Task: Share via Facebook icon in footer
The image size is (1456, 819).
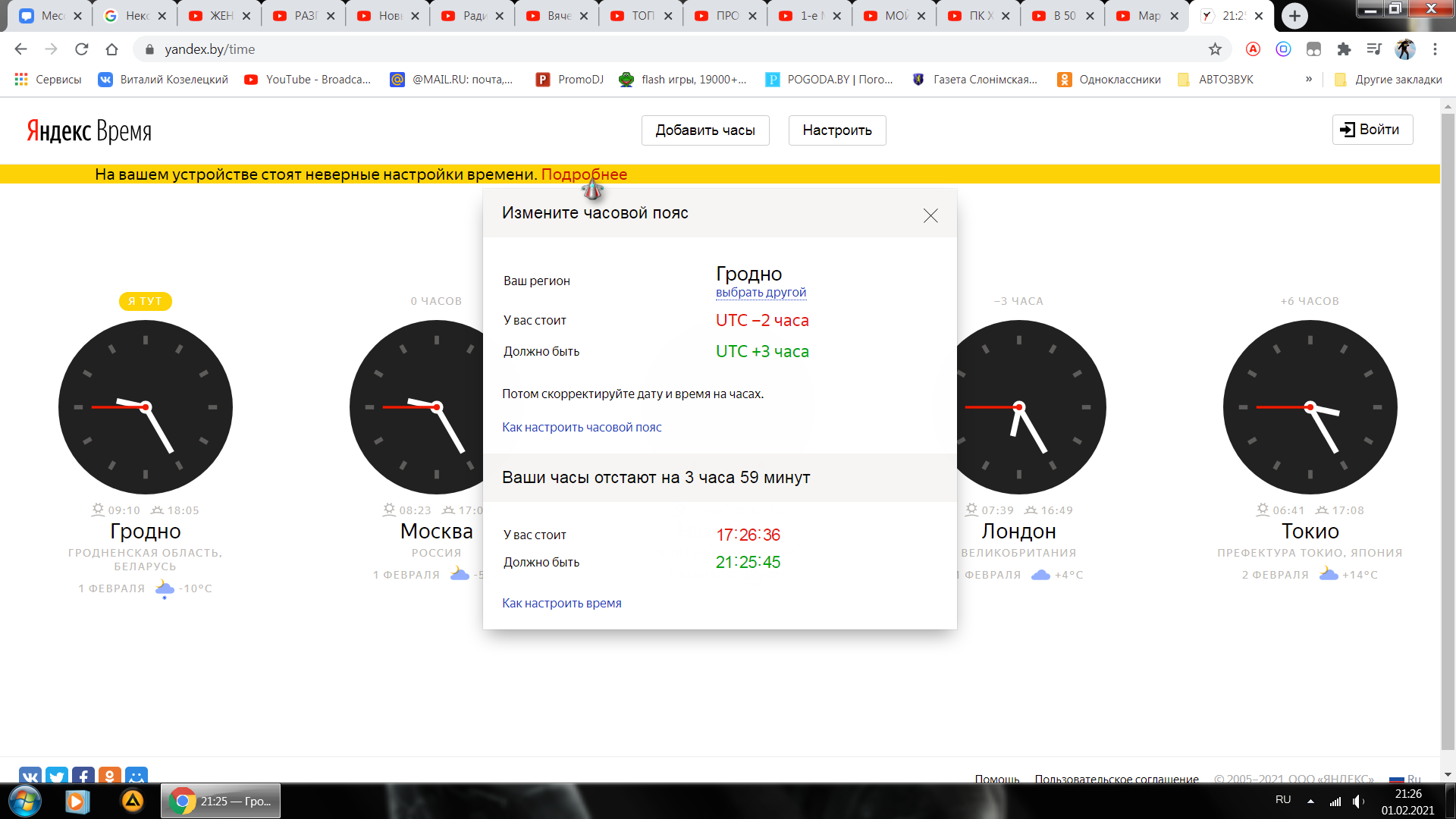Action: [83, 775]
